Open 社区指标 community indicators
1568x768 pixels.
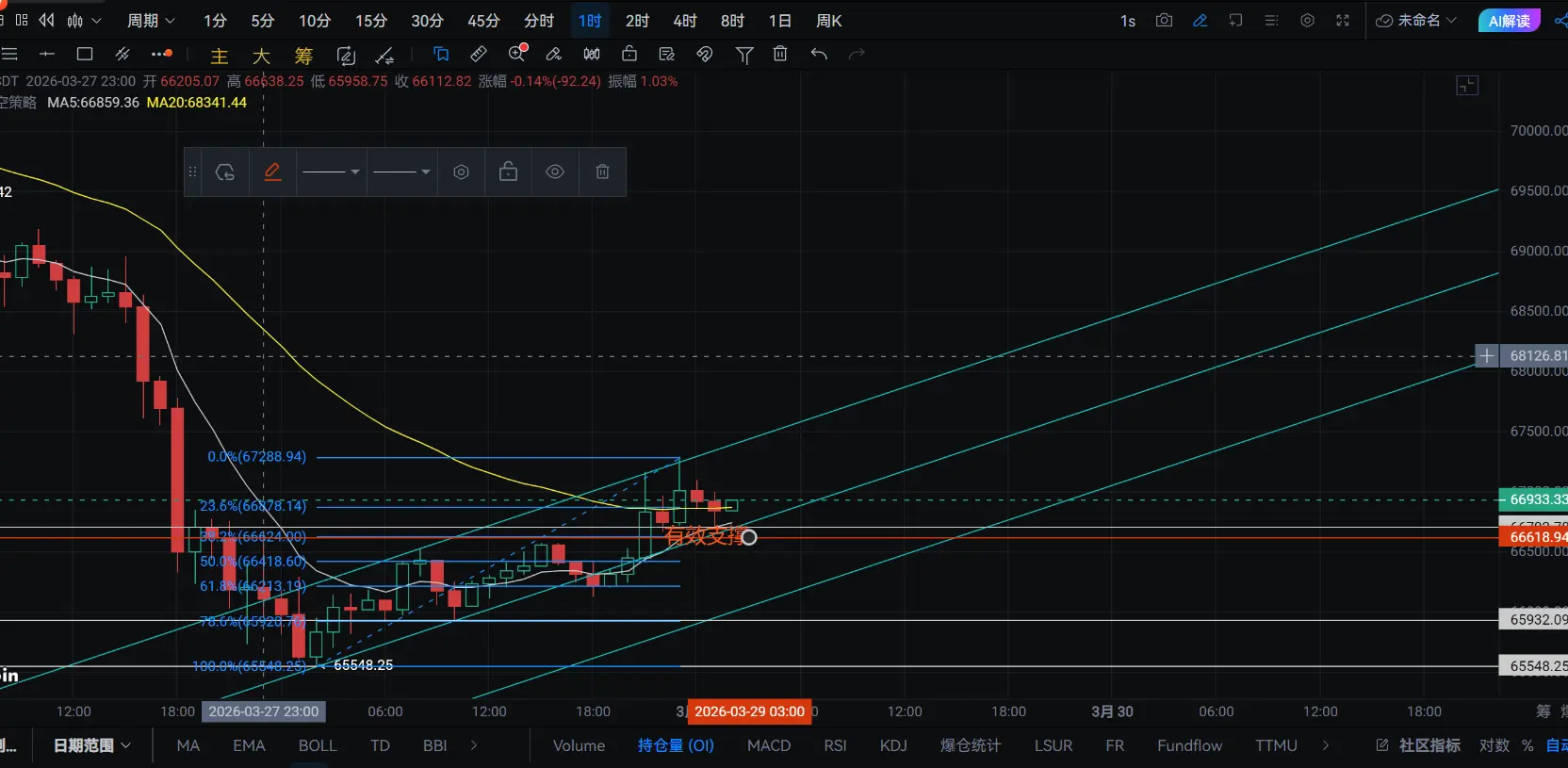(1419, 745)
